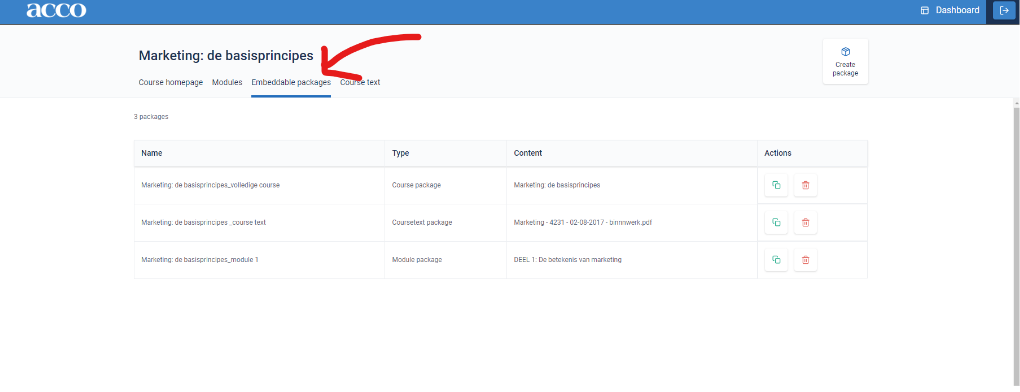Copy the module 1 package
The width and height of the screenshot is (1020, 392).
click(776, 260)
